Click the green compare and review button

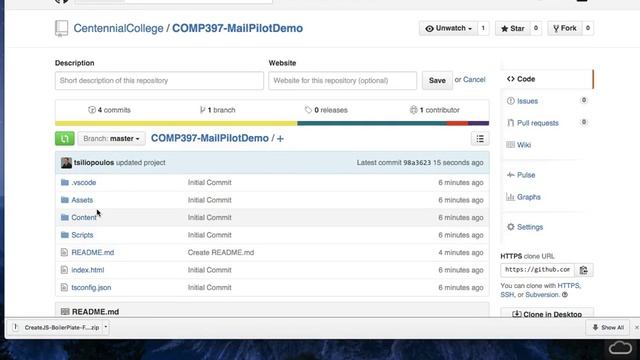click(x=64, y=138)
